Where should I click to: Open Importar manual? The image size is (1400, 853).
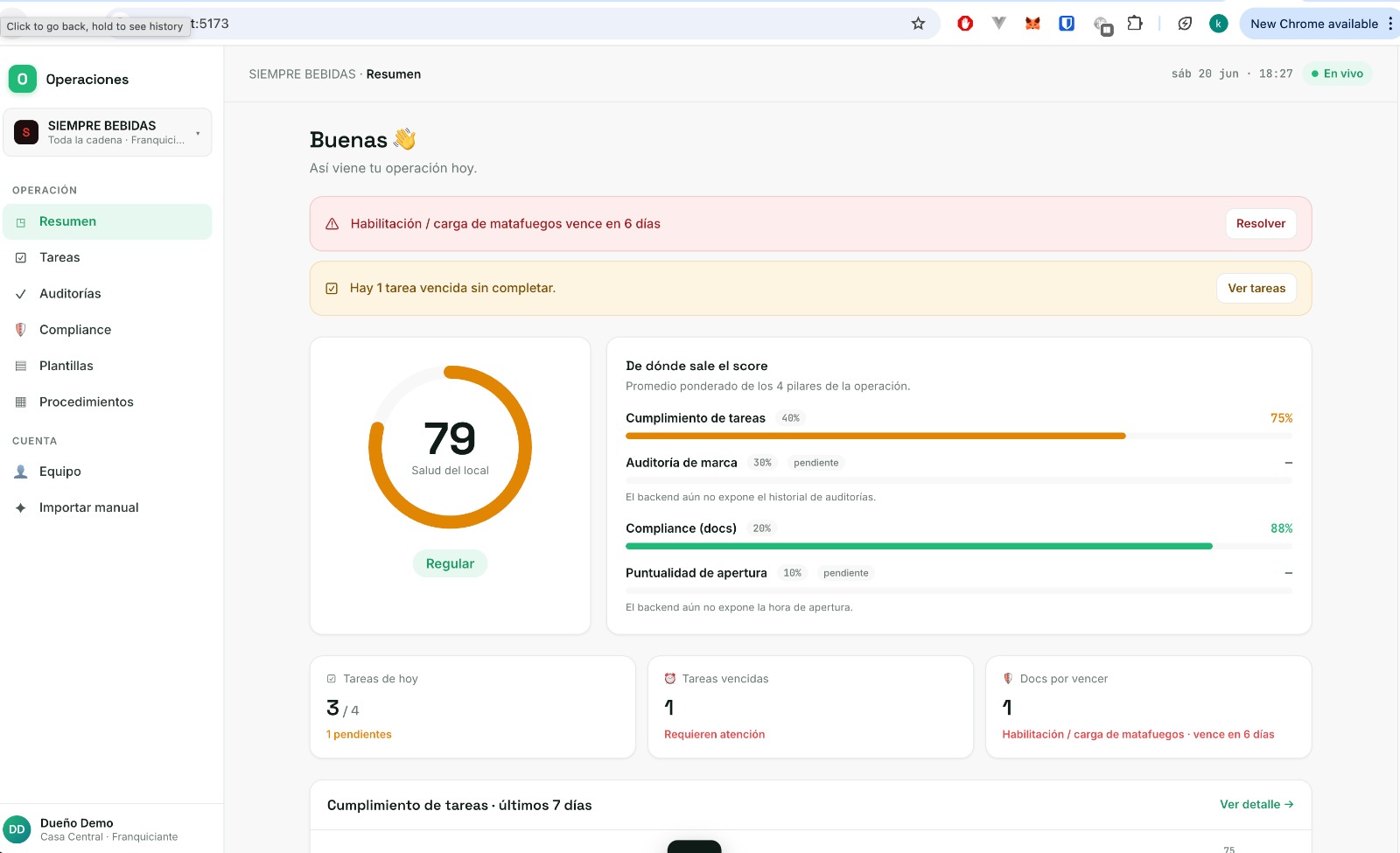(x=108, y=507)
